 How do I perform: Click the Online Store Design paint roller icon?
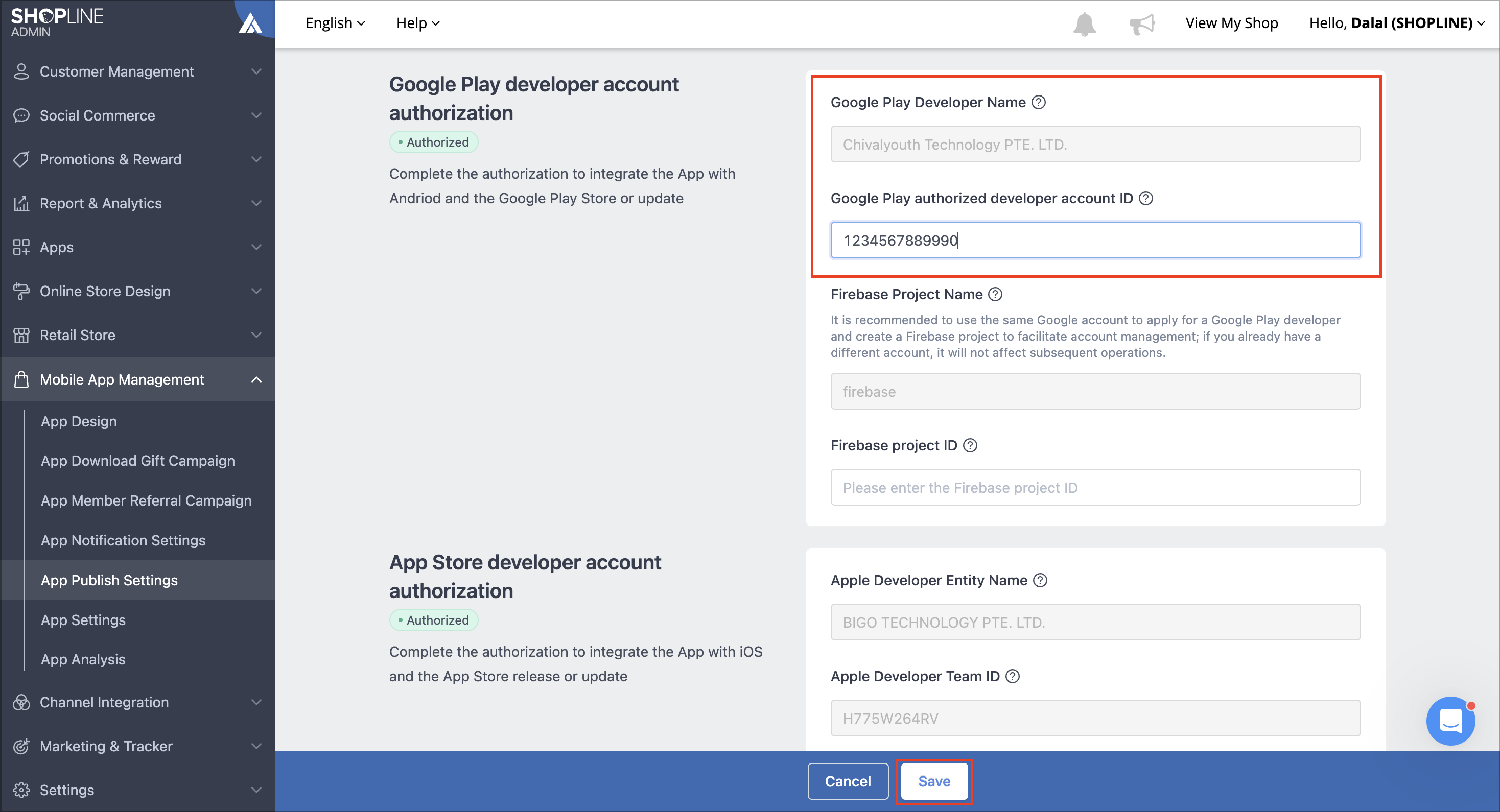[21, 291]
